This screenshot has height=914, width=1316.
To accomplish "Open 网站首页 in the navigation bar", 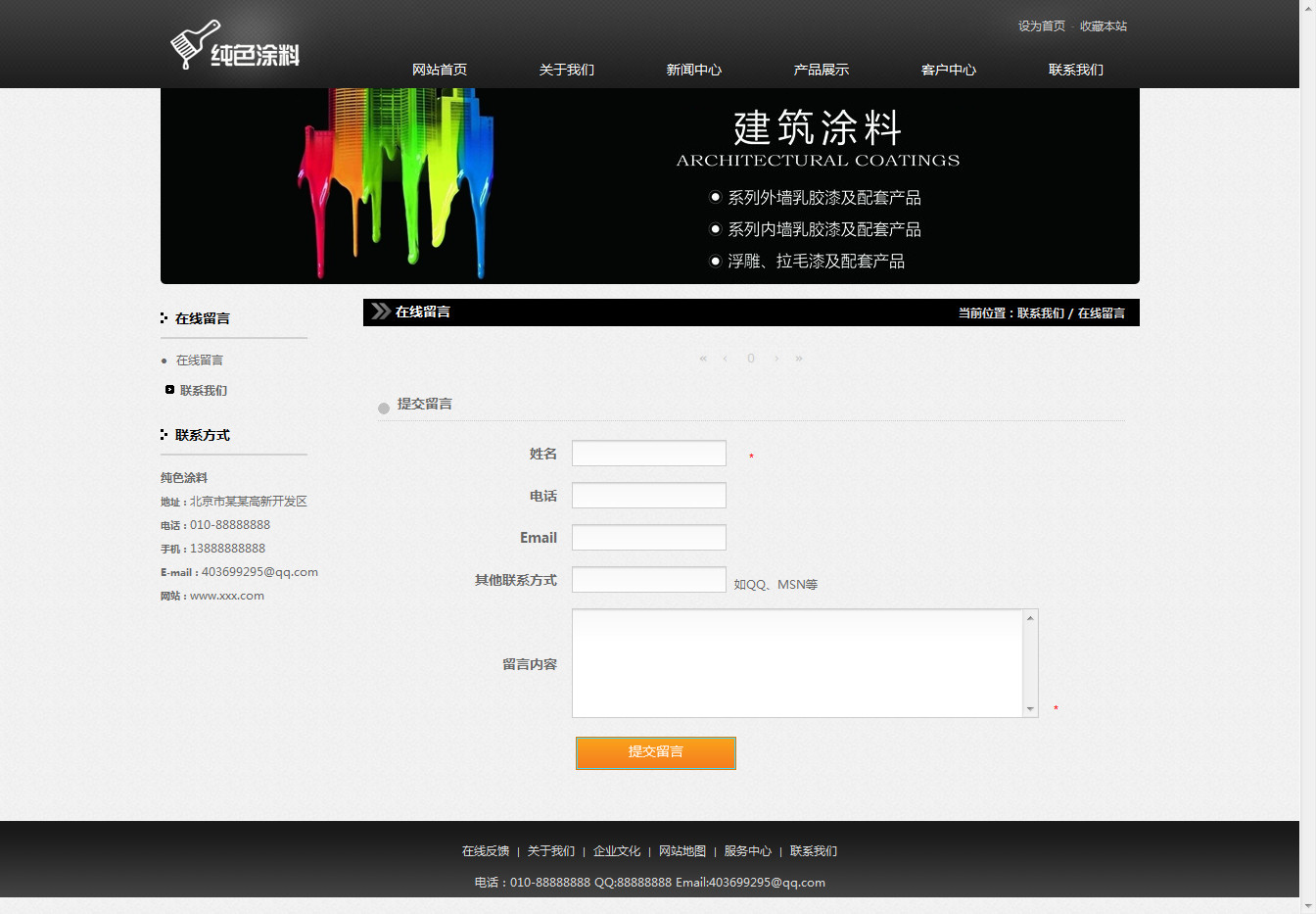I will [x=440, y=70].
